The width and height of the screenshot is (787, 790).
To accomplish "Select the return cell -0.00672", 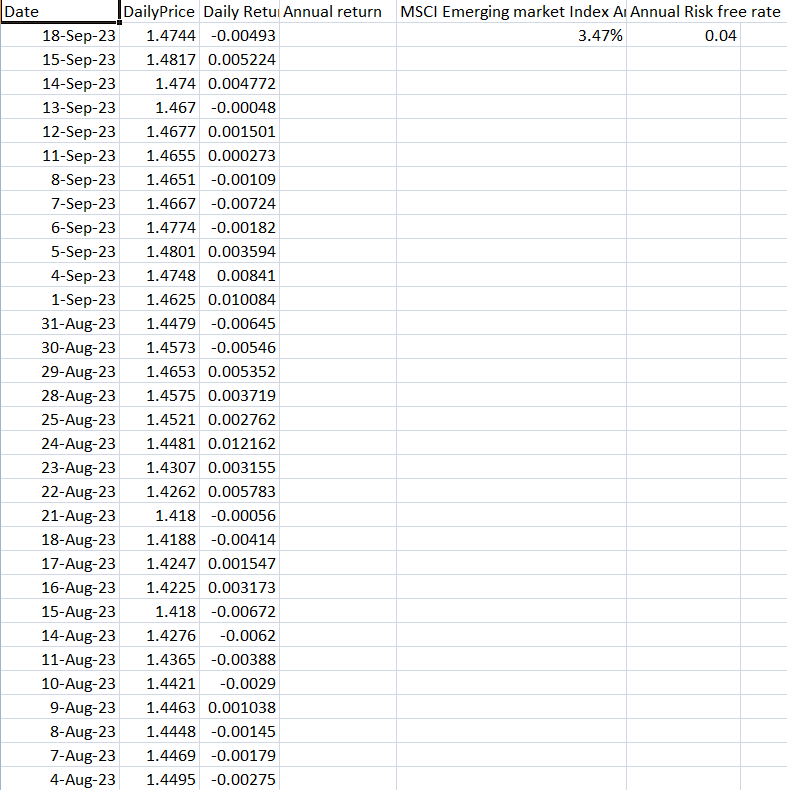I will click(239, 612).
